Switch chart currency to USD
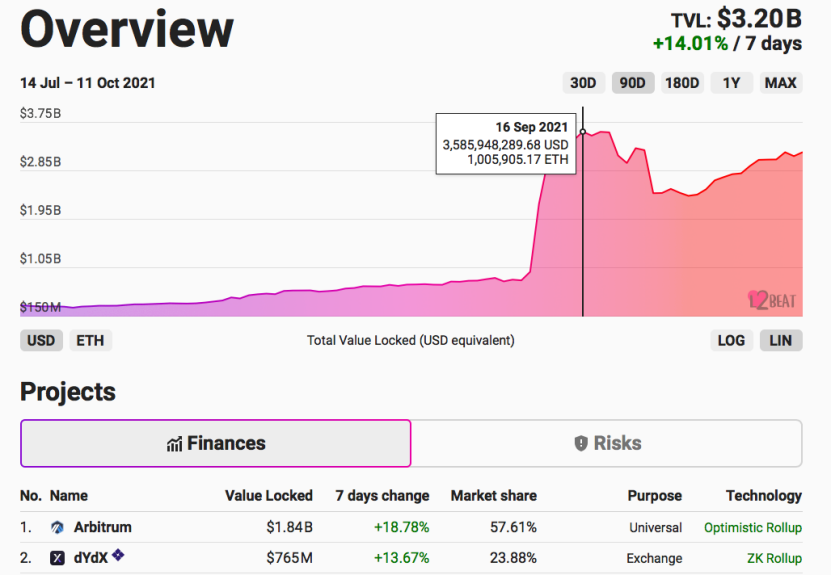Viewport: 831px width, 575px height. tap(41, 340)
